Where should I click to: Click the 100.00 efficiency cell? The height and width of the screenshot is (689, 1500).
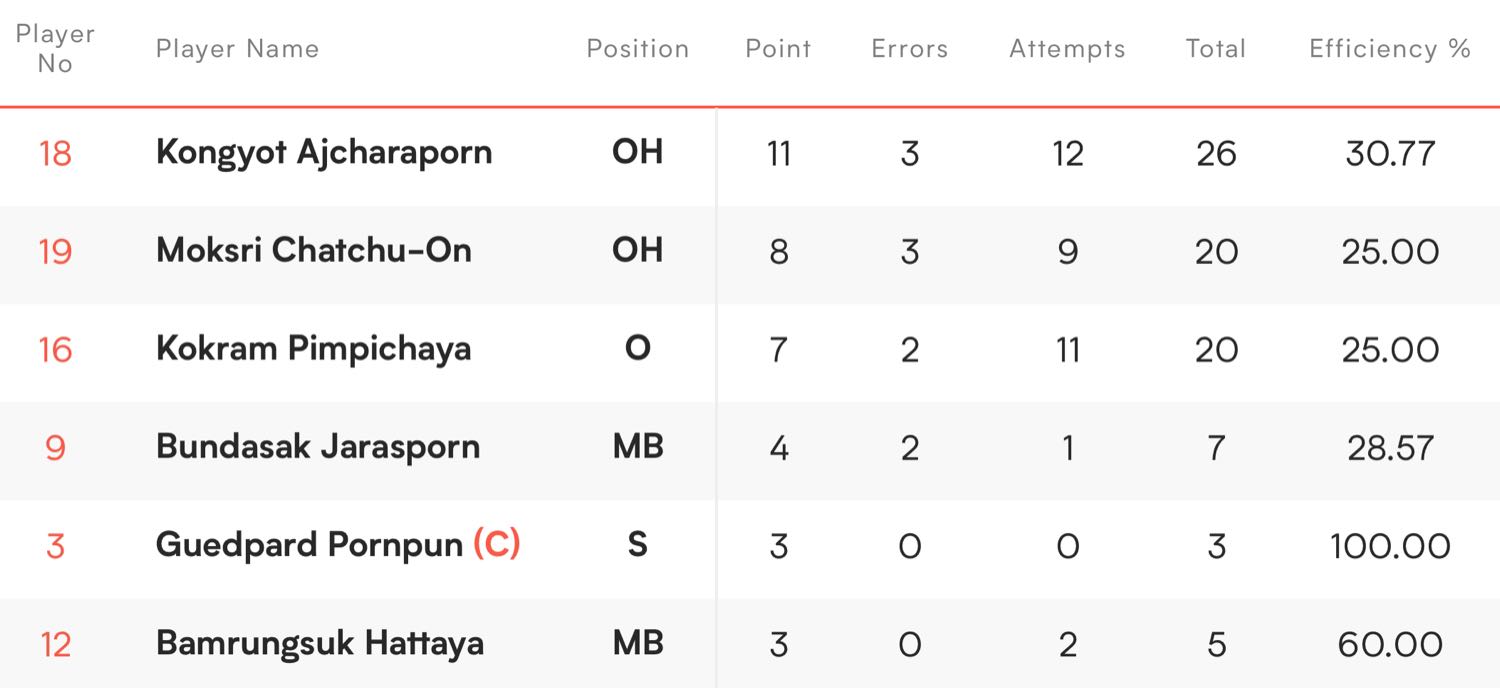point(1390,546)
